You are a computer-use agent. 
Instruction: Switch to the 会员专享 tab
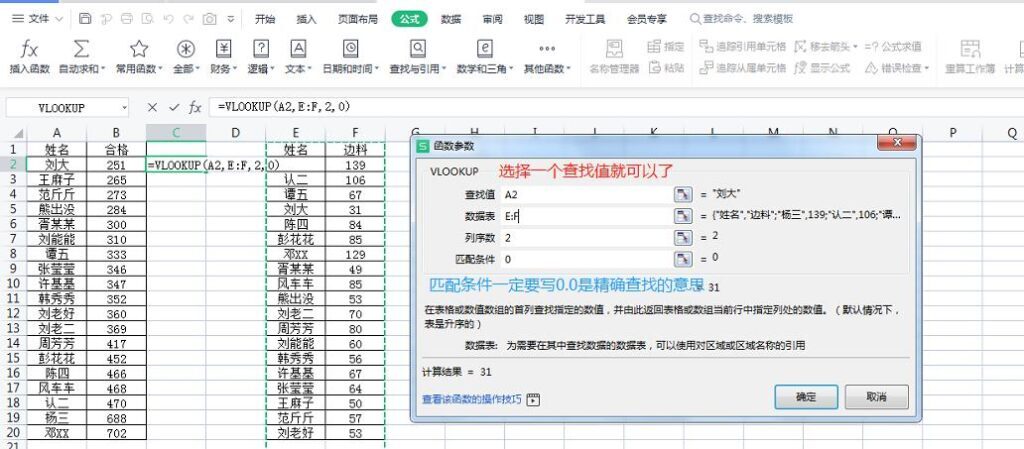click(647, 19)
